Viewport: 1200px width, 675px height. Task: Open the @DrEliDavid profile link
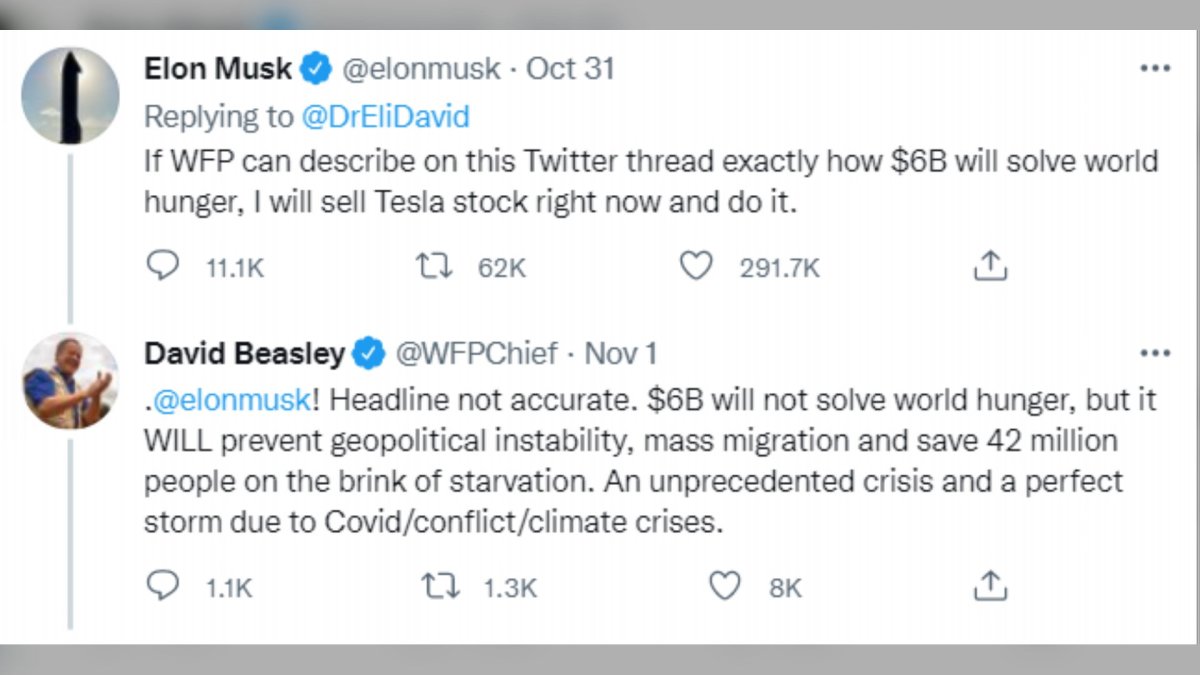(385, 117)
